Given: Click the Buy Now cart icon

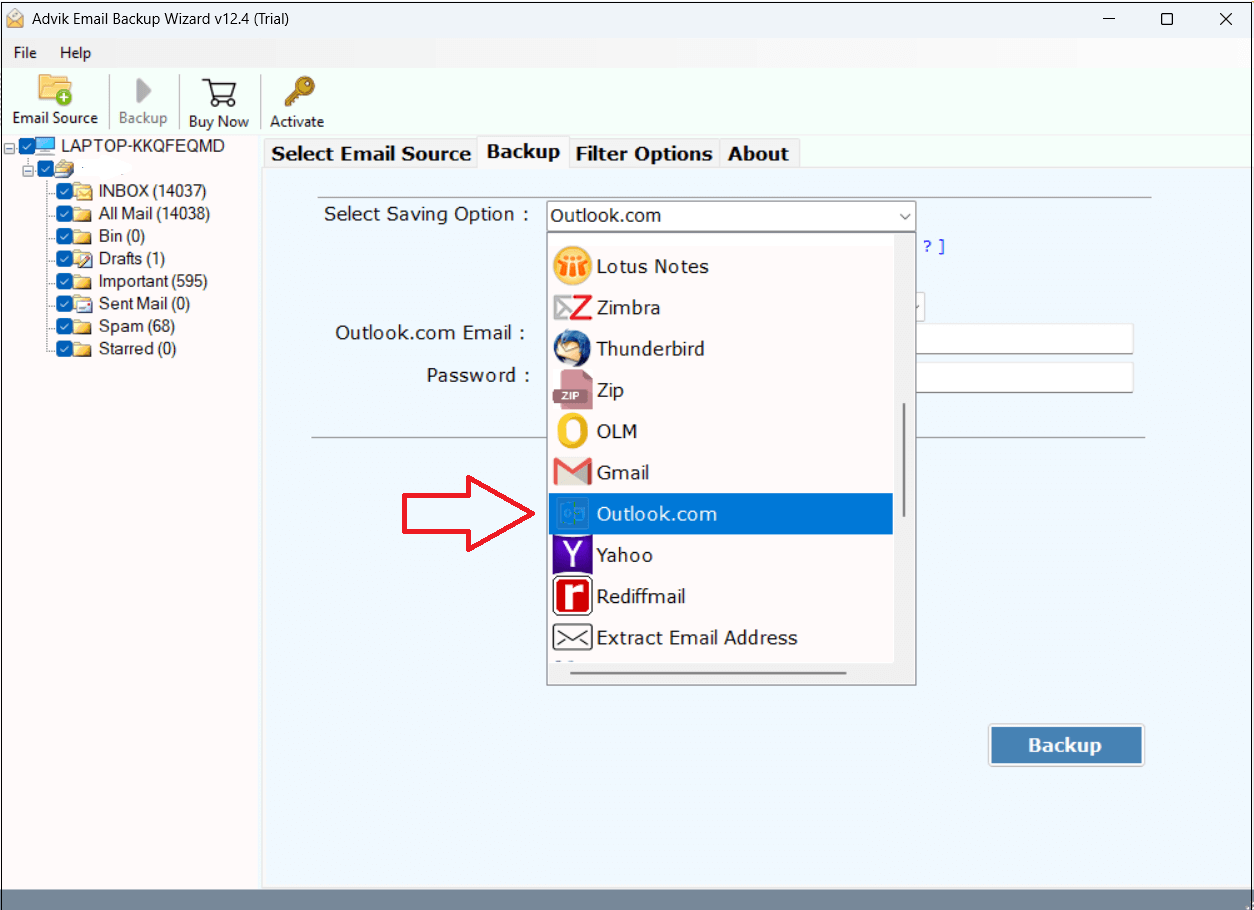Looking at the screenshot, I should [x=218, y=100].
